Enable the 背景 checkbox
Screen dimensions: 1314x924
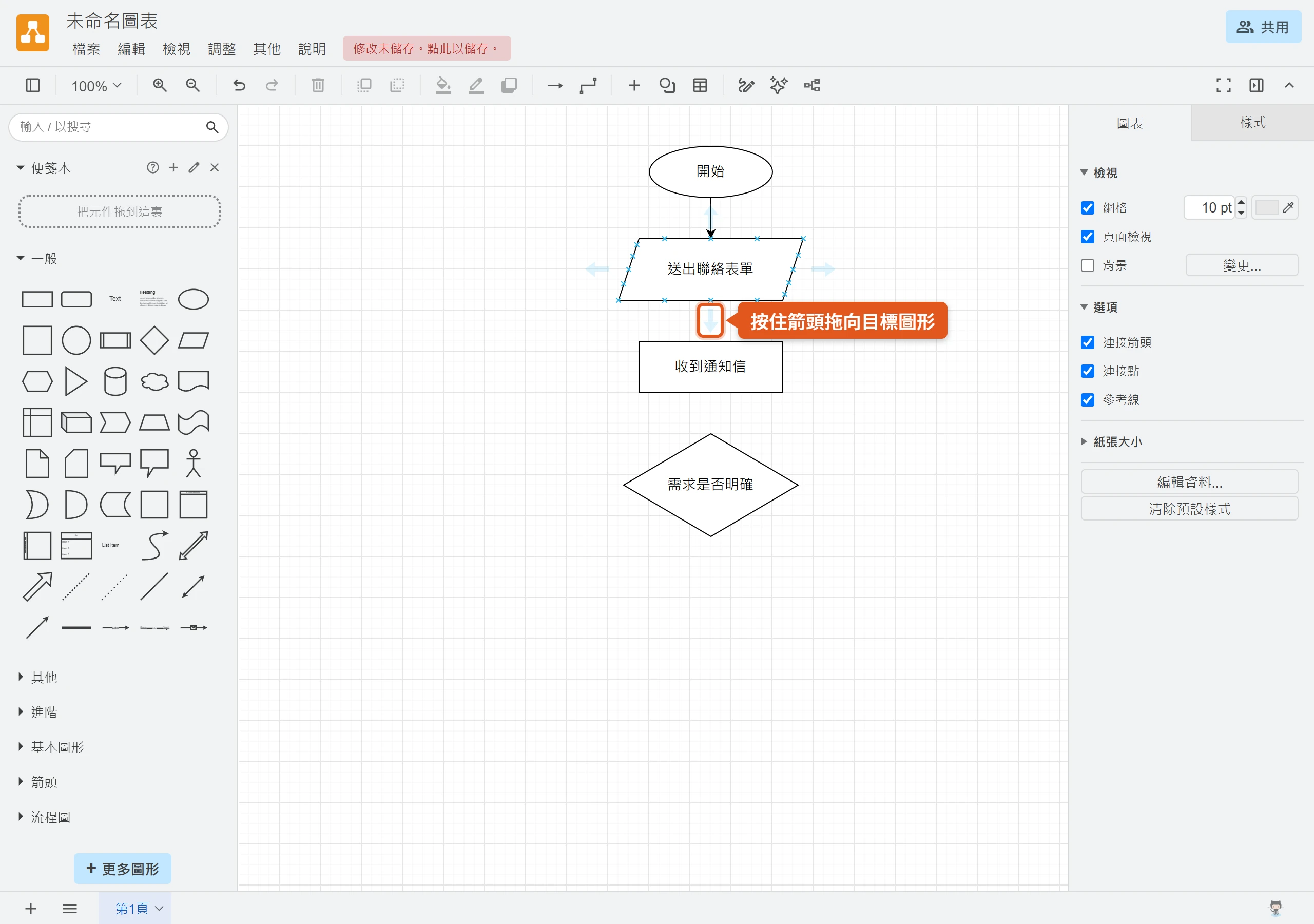click(1087, 265)
